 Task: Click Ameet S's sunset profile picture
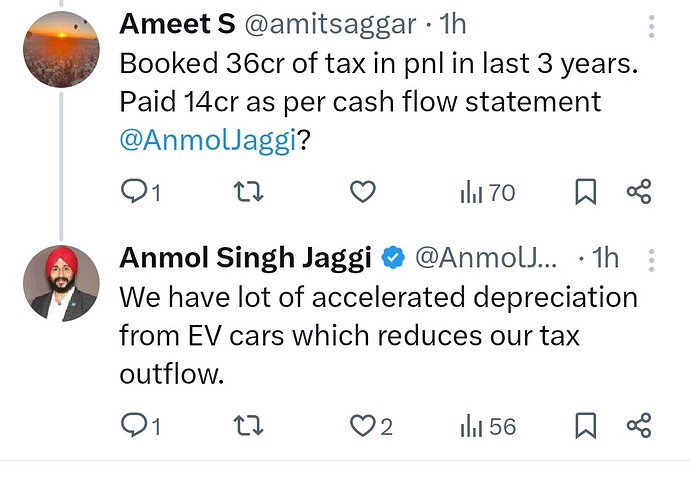point(61,48)
